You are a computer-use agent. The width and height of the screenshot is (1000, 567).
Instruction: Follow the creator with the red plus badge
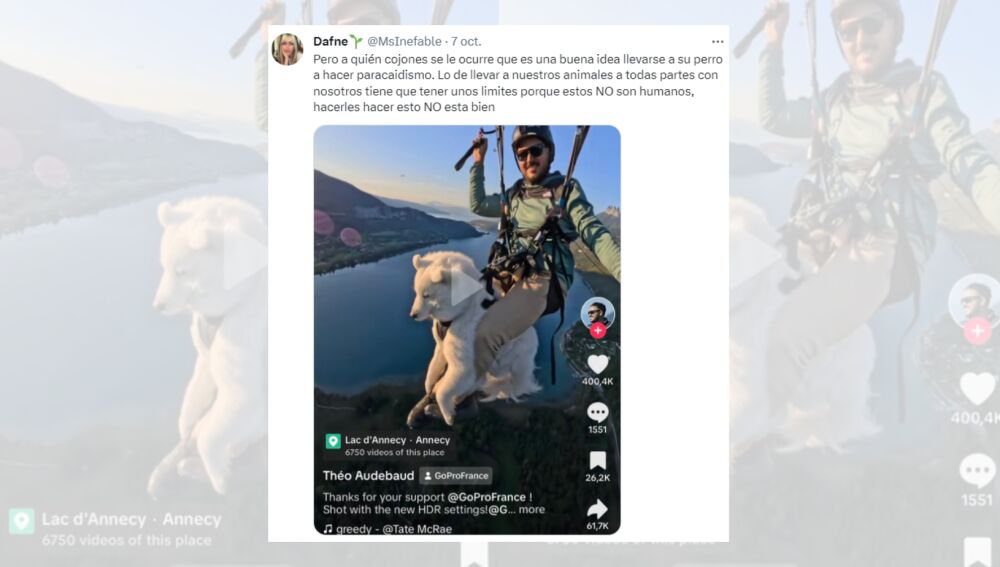tap(598, 330)
